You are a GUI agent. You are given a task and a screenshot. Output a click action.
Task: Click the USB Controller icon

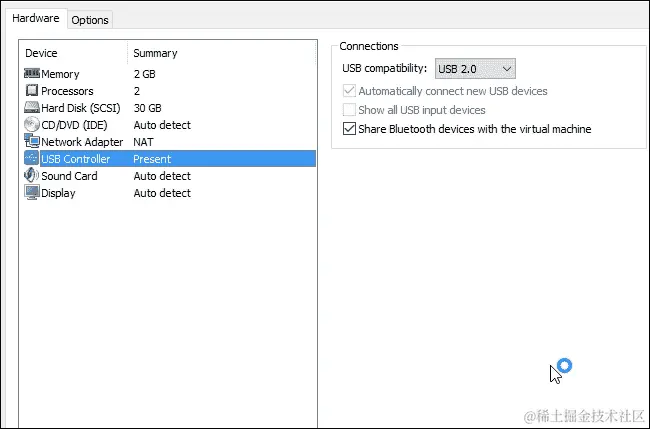pyautogui.click(x=32, y=158)
